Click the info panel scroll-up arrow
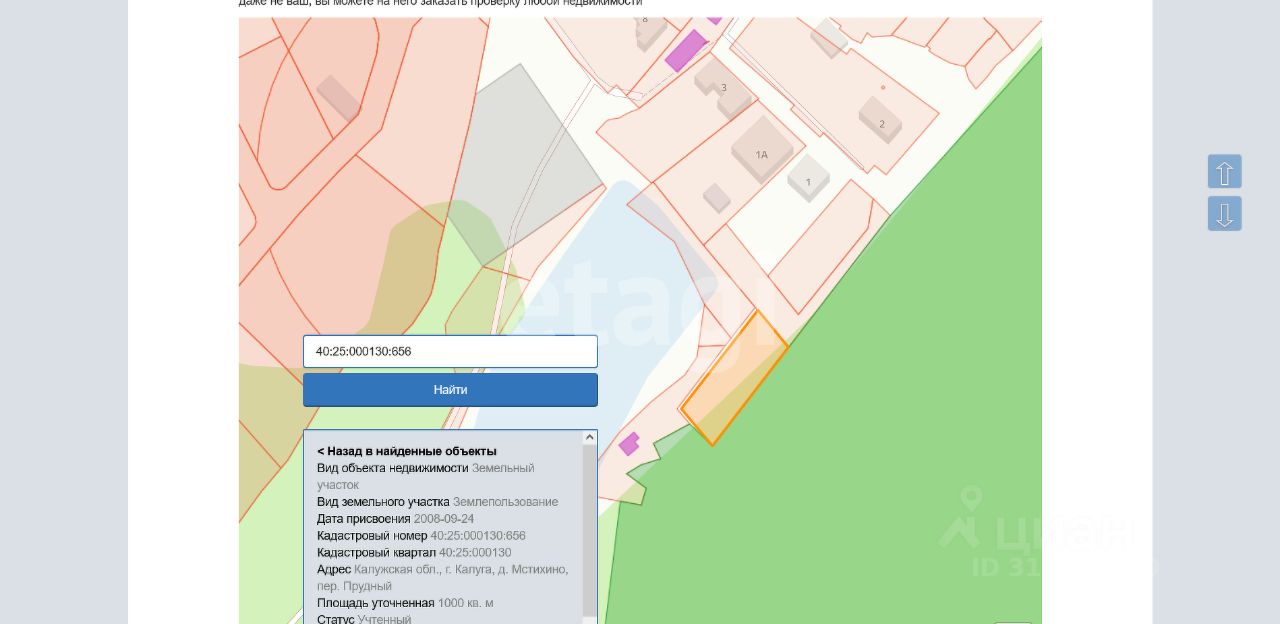Screen dimensions: 1280x624 pos(590,437)
